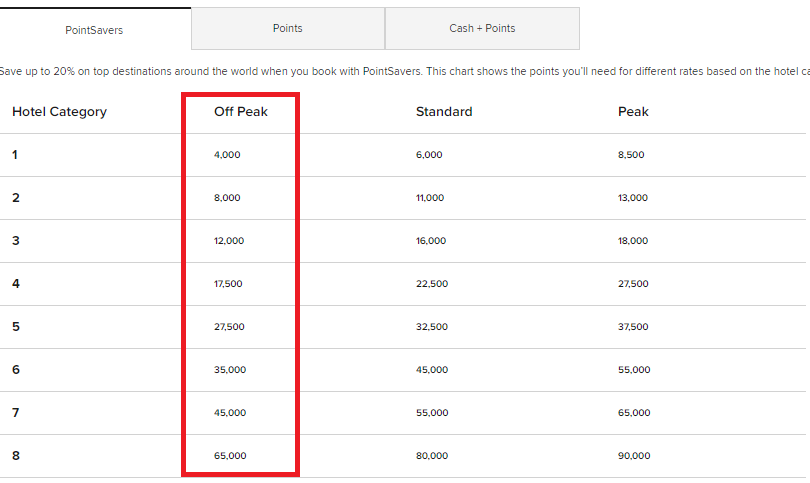Click the Peak column header
The width and height of the screenshot is (810, 483).
coord(633,112)
